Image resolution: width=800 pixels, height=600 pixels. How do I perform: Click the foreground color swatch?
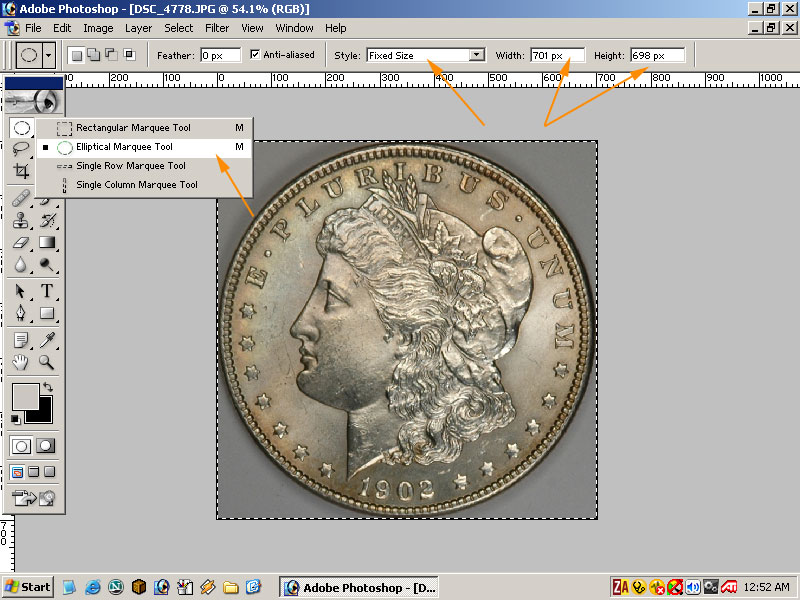click(x=24, y=396)
